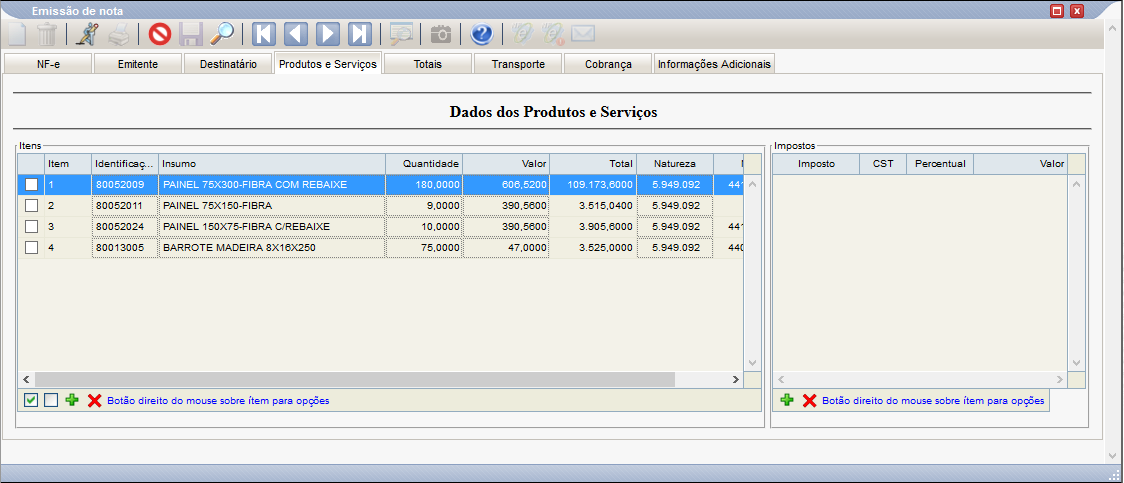Click the Natureza column header
The height and width of the screenshot is (483, 1124).
pos(675,164)
